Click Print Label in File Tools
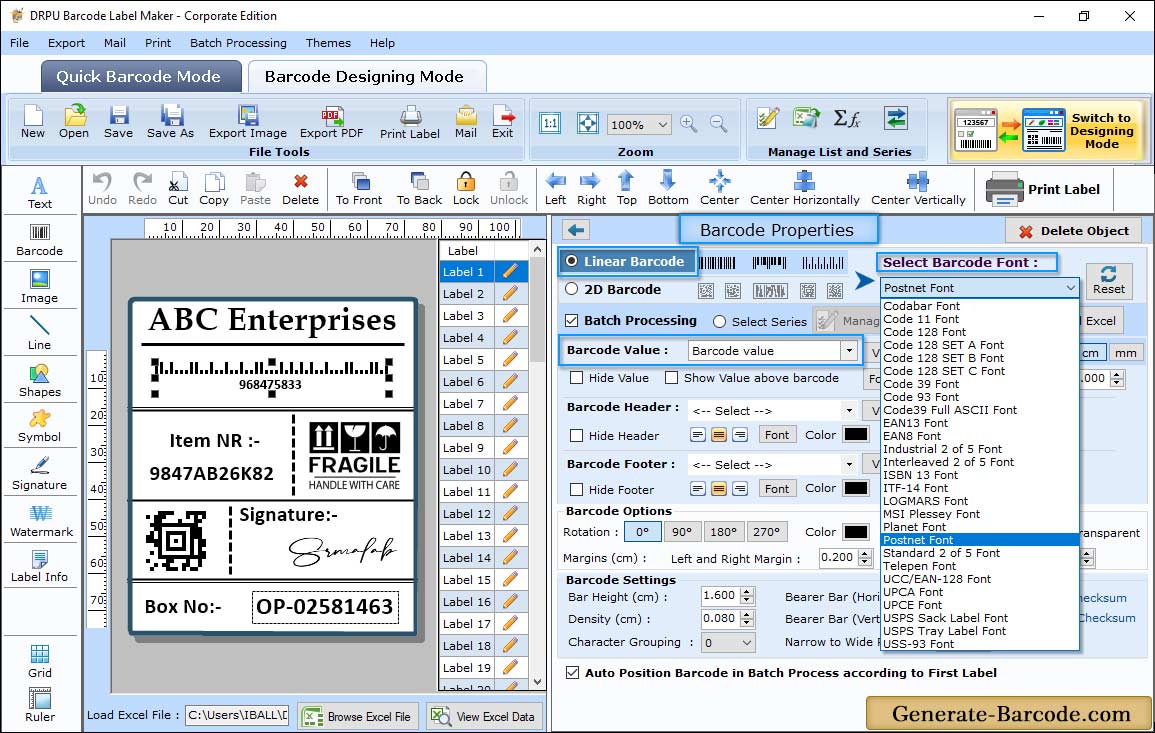The height and width of the screenshot is (733, 1155). (410, 122)
